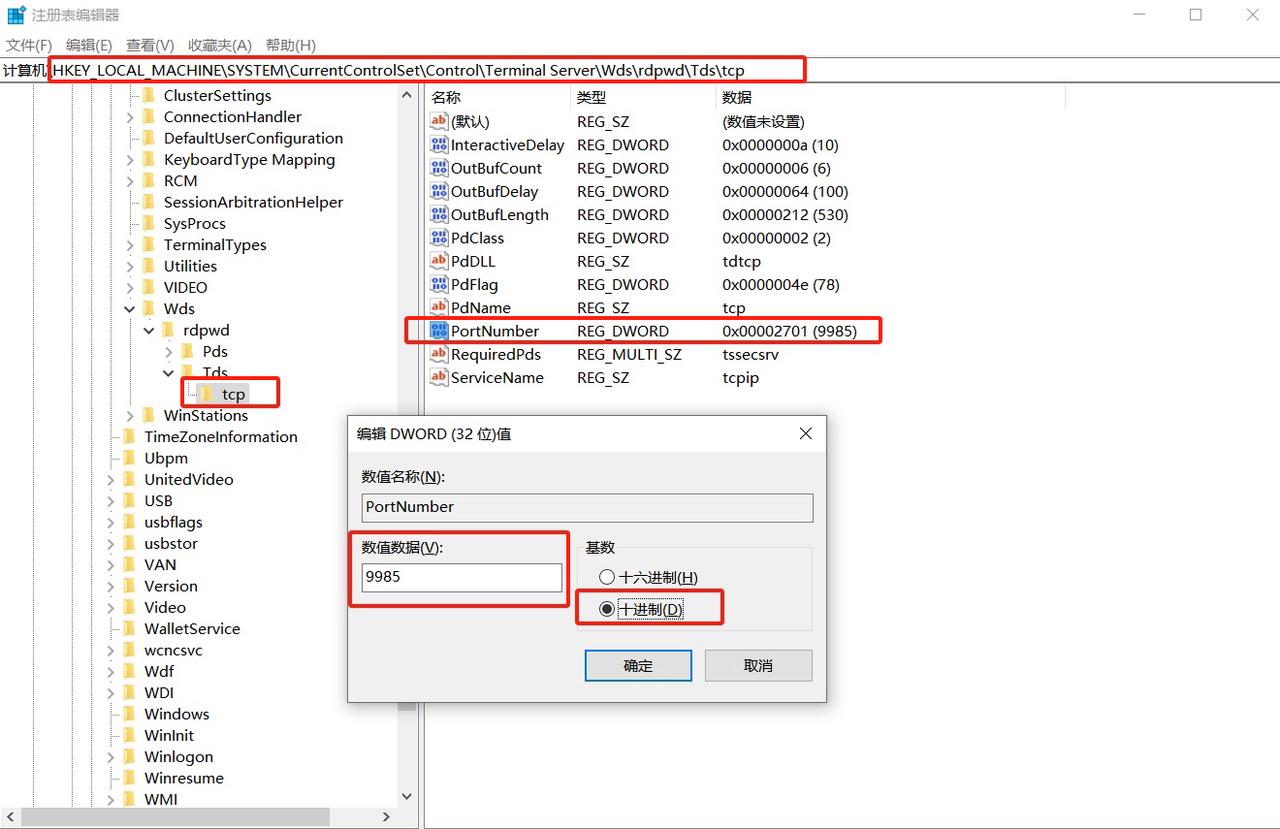Expand the Pds tree node
Image resolution: width=1280 pixels, height=829 pixels.
coord(169,352)
